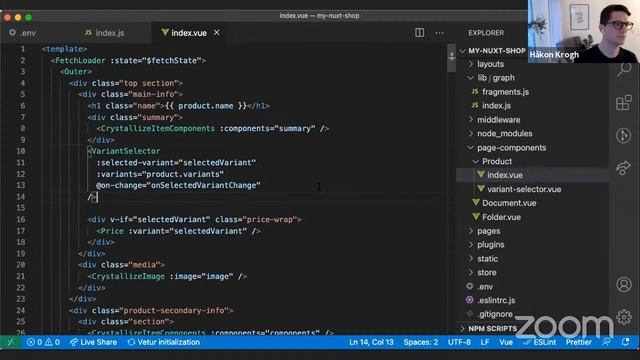This screenshot has height=360, width=640.
Task: Open the Manage gear icon
Action: 624,317
